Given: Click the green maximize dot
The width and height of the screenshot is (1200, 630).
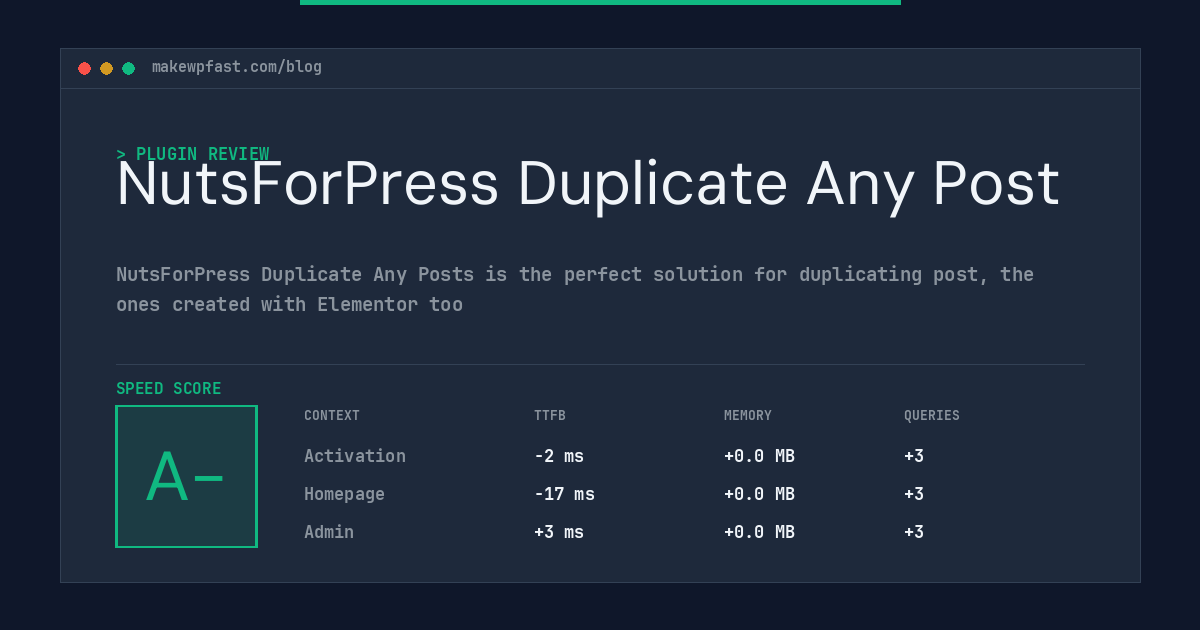Looking at the screenshot, I should coord(128,68).
